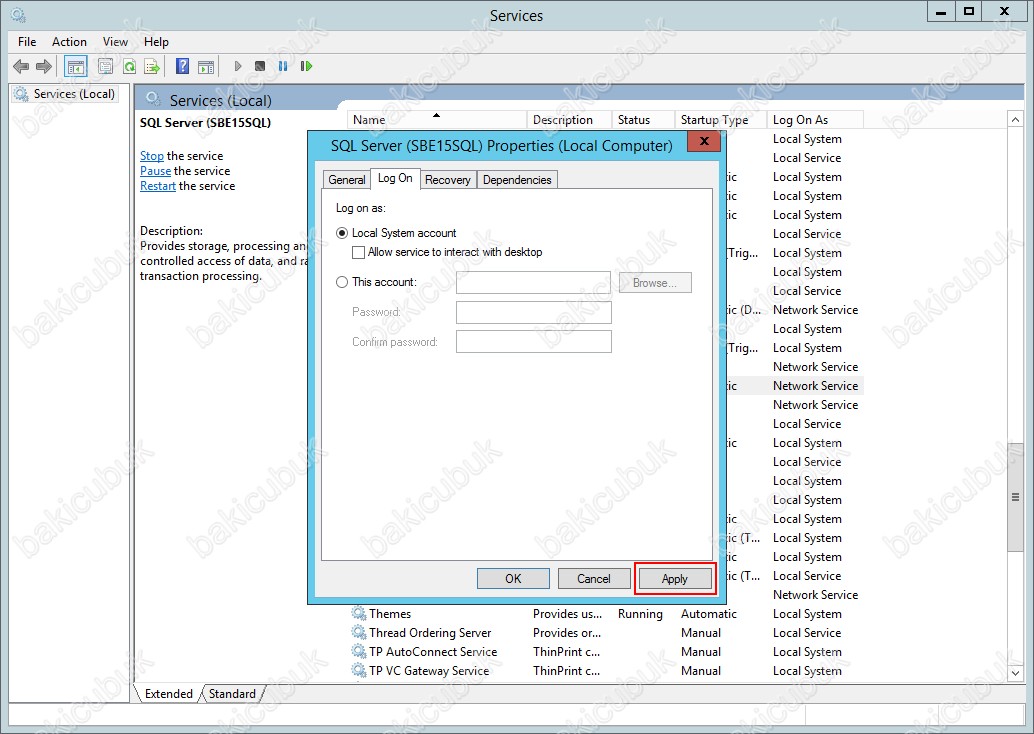Click the Services title bar app icon
The height and width of the screenshot is (734, 1034).
19,15
